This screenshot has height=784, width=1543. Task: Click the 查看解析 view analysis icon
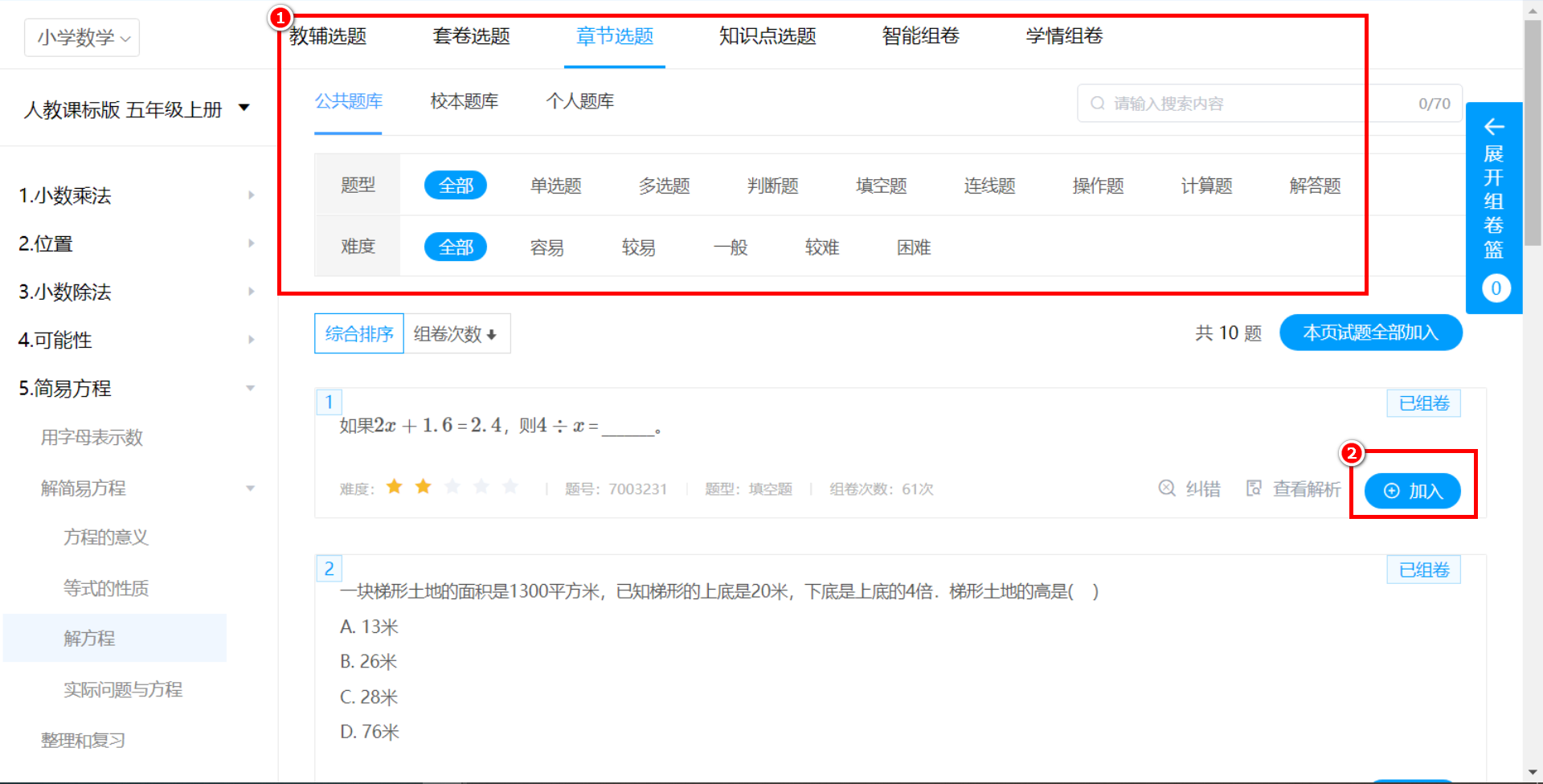(x=1254, y=488)
